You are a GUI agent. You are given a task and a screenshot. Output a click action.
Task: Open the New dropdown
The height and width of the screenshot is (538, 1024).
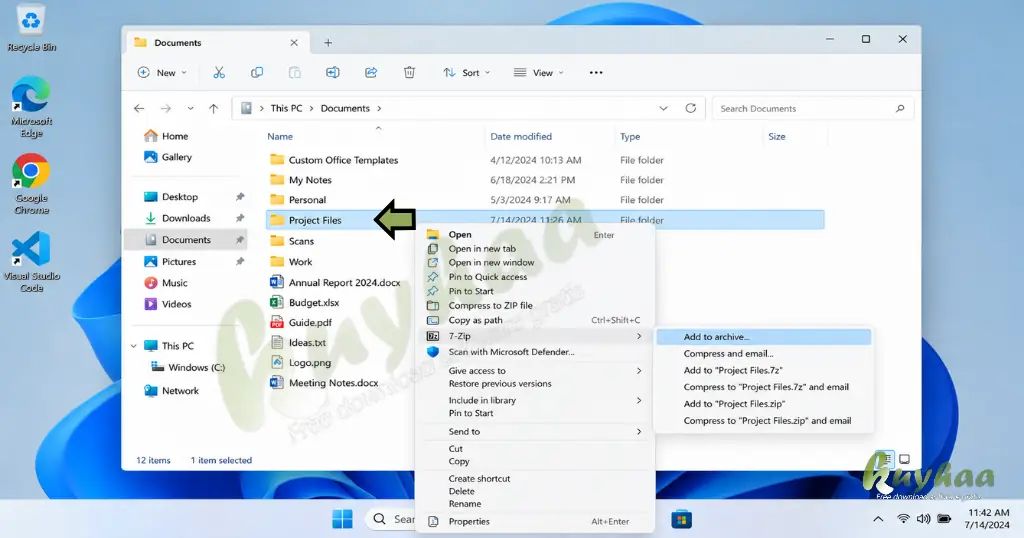pos(162,72)
